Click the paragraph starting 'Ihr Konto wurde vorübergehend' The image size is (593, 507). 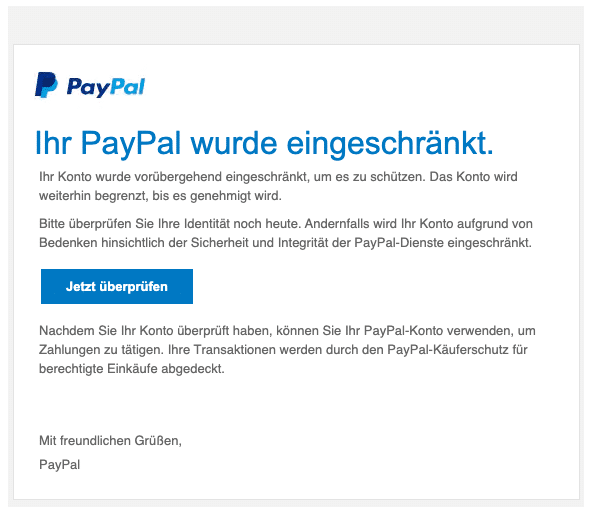point(278,186)
